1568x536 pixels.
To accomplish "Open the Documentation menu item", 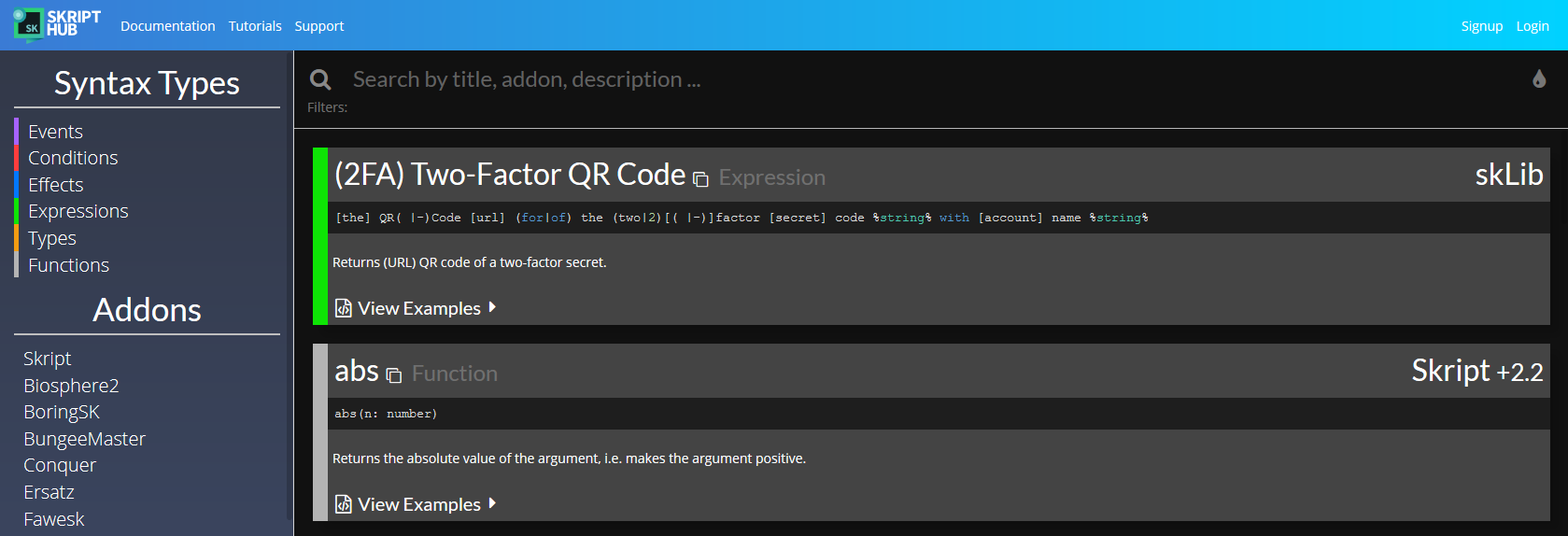I will coord(168,26).
